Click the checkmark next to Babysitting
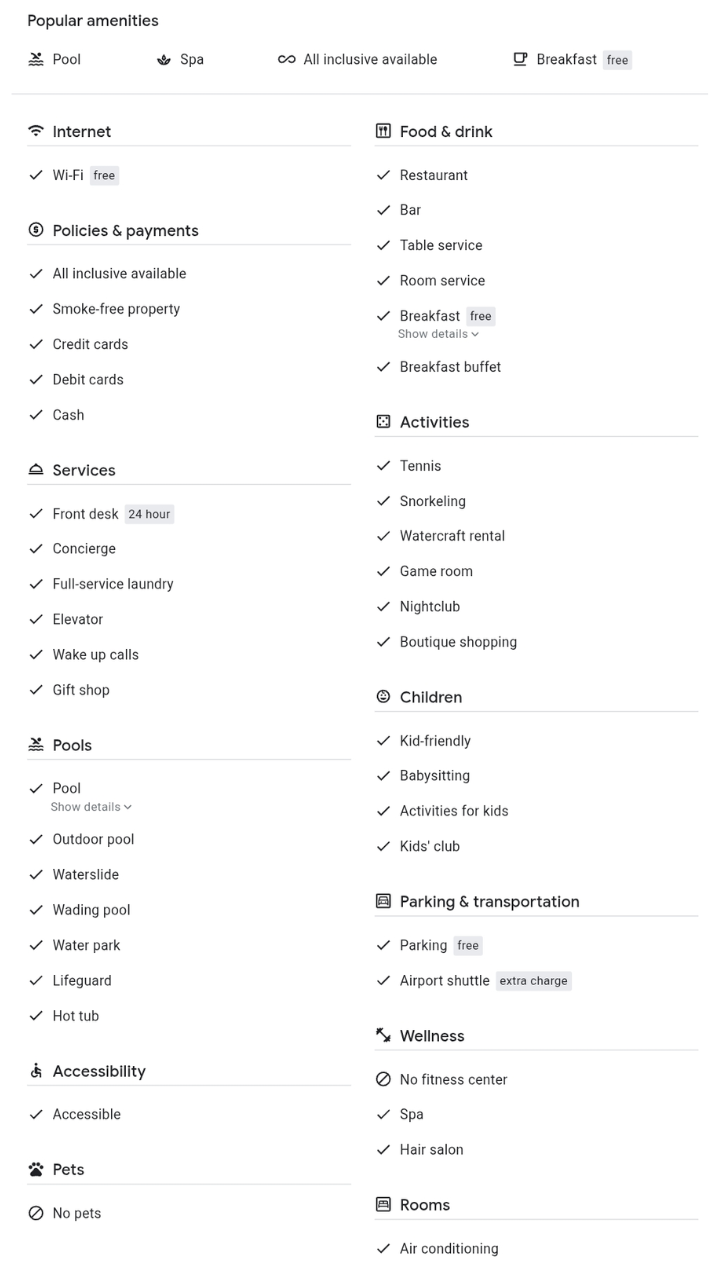 coord(383,776)
